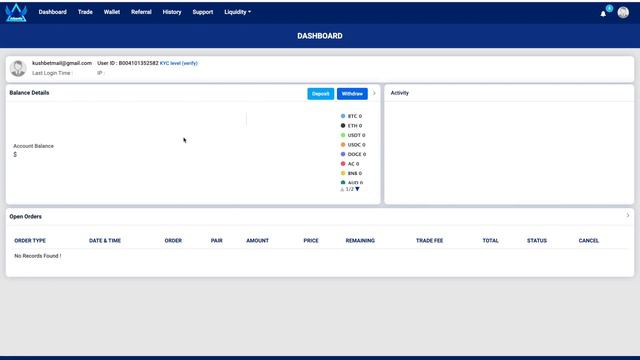Click the account email address text
The image size is (640, 360).
pyautogui.click(x=62, y=63)
